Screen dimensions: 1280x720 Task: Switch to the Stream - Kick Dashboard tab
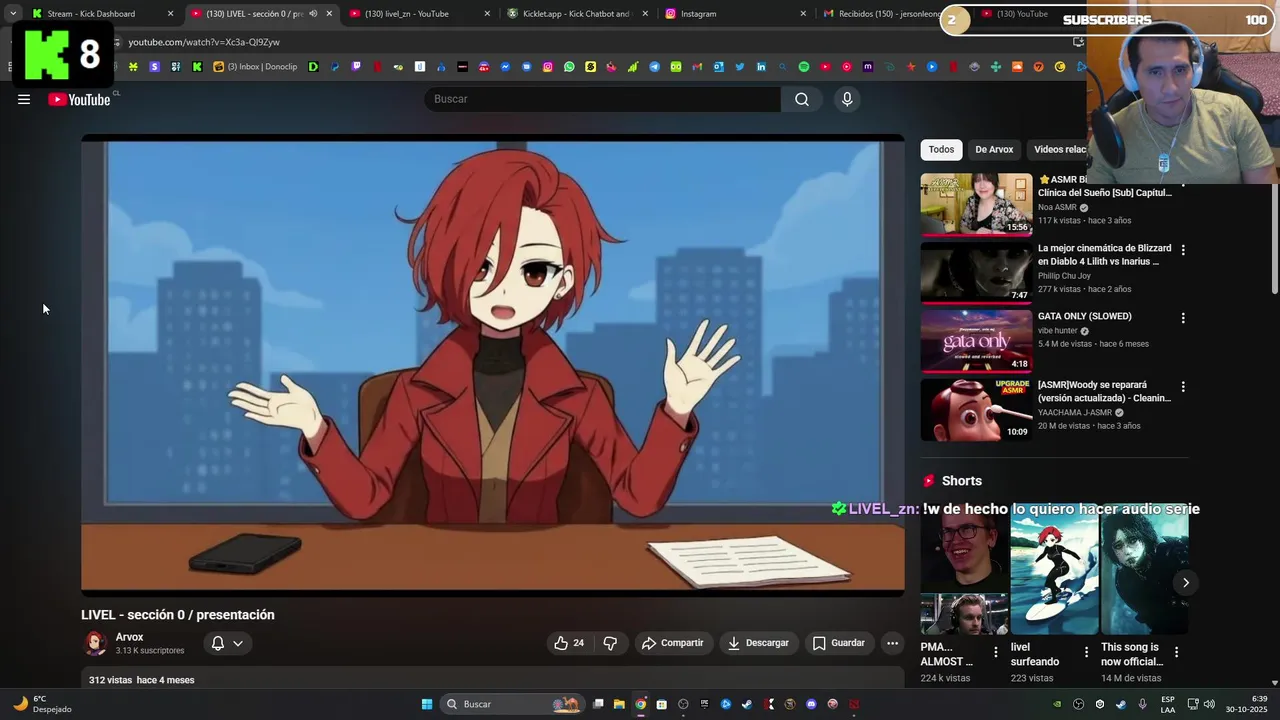point(91,14)
